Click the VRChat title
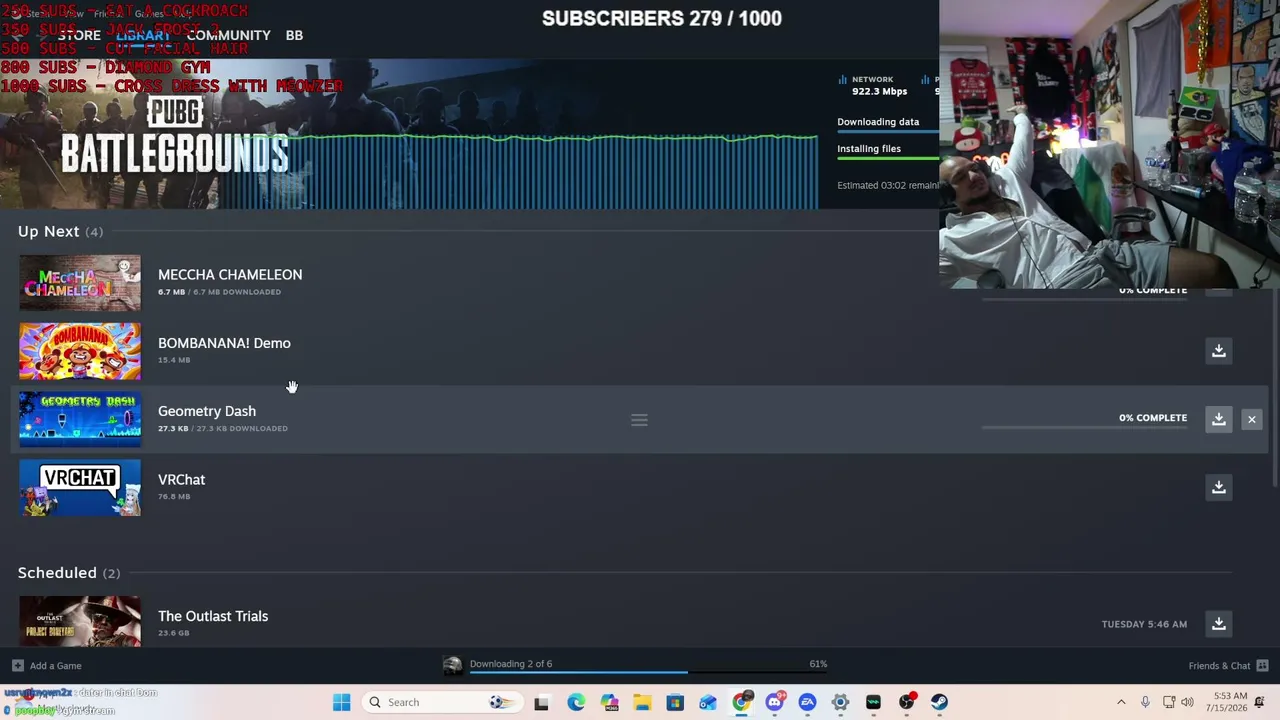This screenshot has width=1280, height=720. tap(181, 480)
